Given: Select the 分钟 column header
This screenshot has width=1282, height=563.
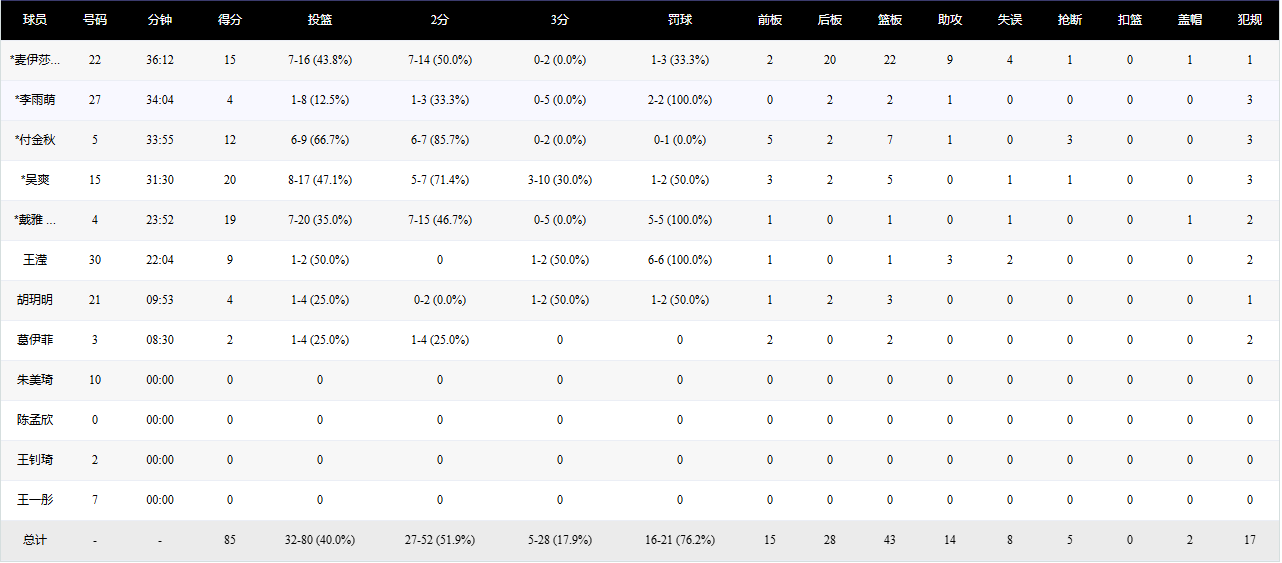Looking at the screenshot, I should click(x=160, y=20).
